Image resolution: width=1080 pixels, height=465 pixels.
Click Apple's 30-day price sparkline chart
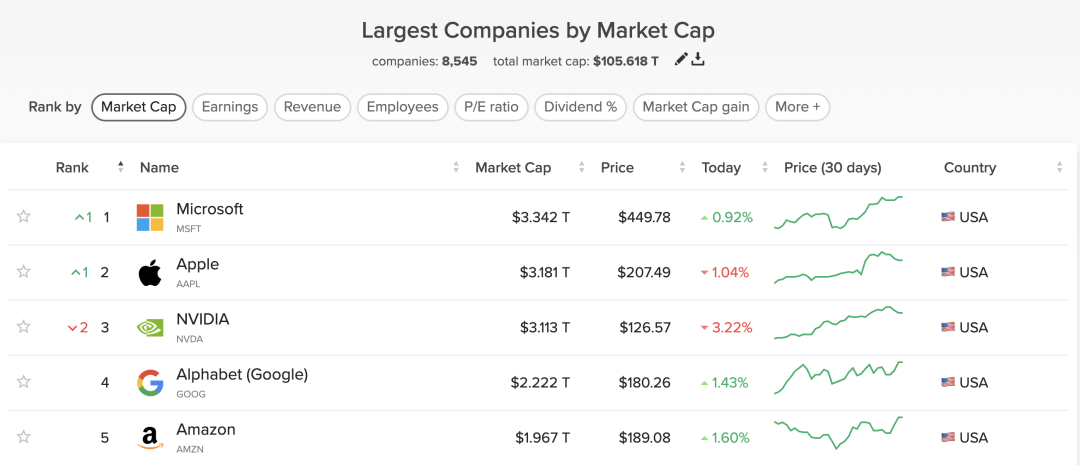pos(839,268)
